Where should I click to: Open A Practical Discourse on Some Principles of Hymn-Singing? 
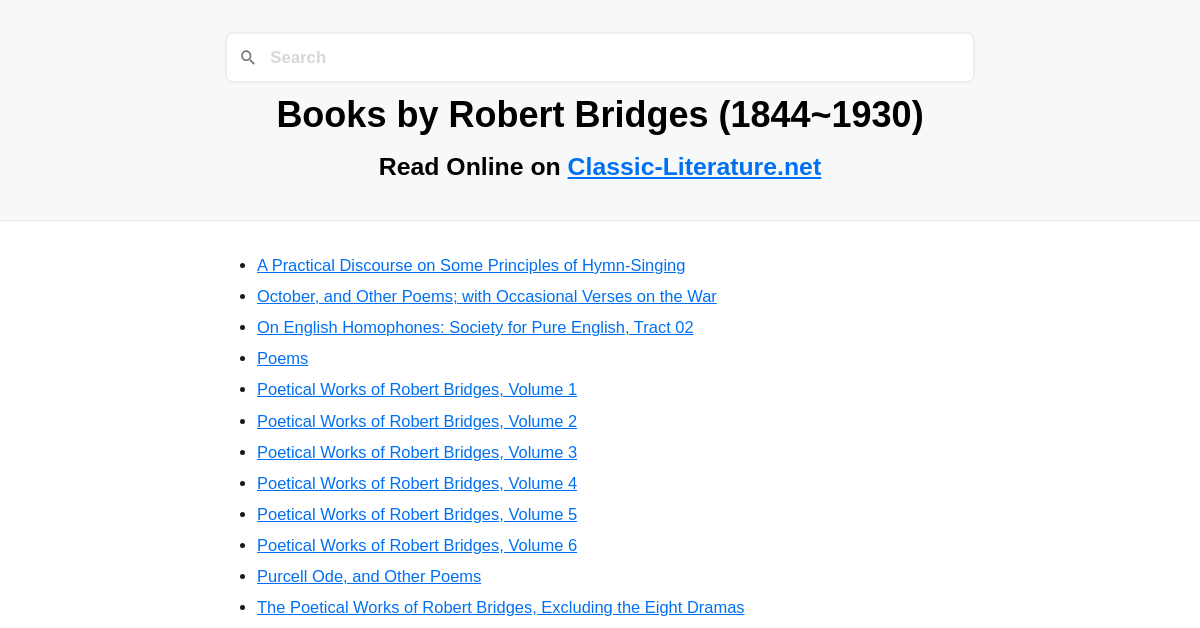pos(471,265)
